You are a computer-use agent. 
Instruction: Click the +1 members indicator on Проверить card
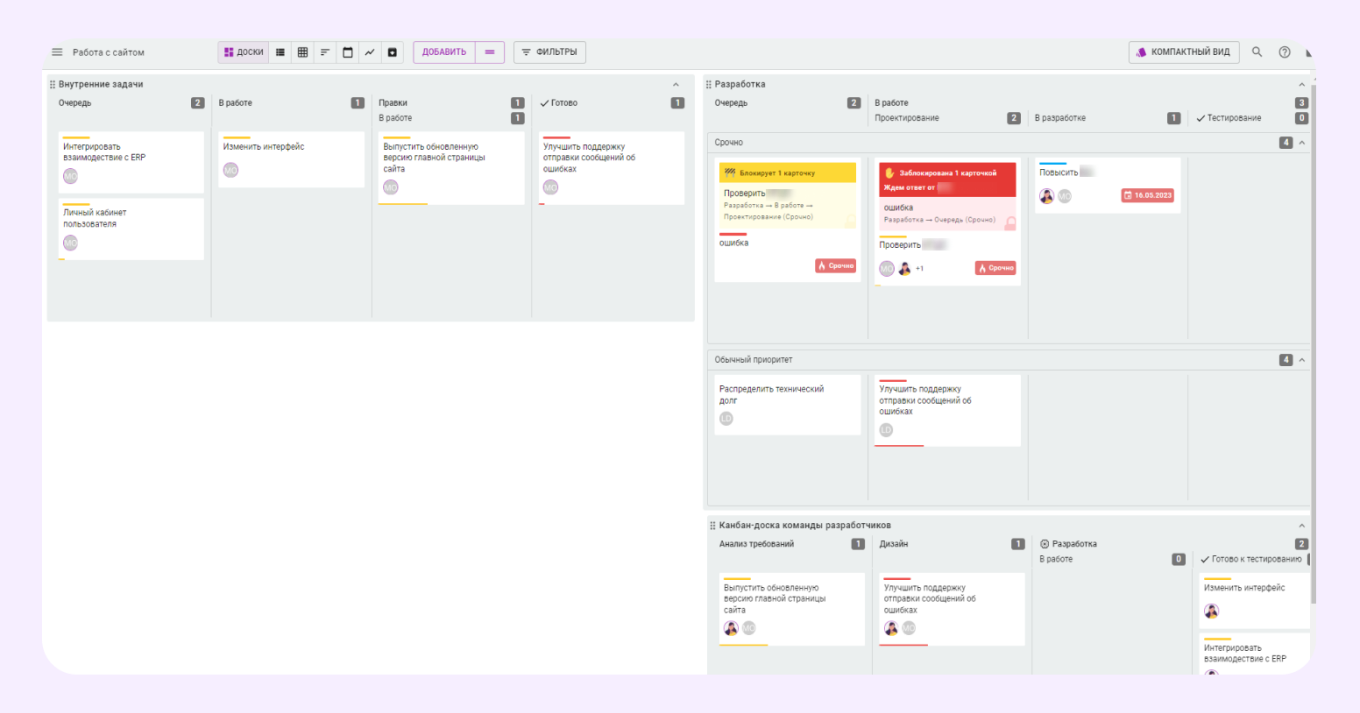(920, 268)
